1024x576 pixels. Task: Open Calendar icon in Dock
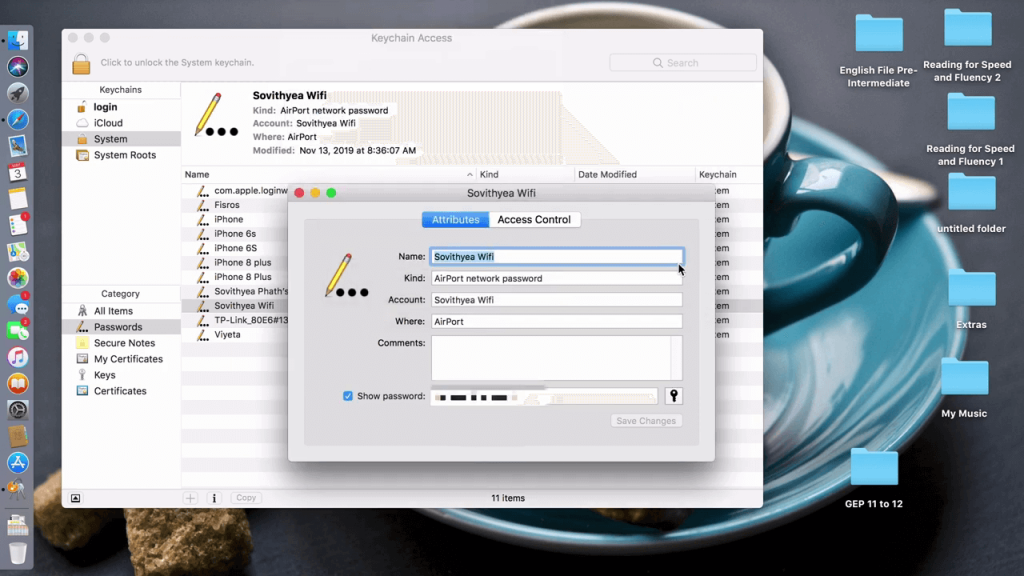pos(18,172)
